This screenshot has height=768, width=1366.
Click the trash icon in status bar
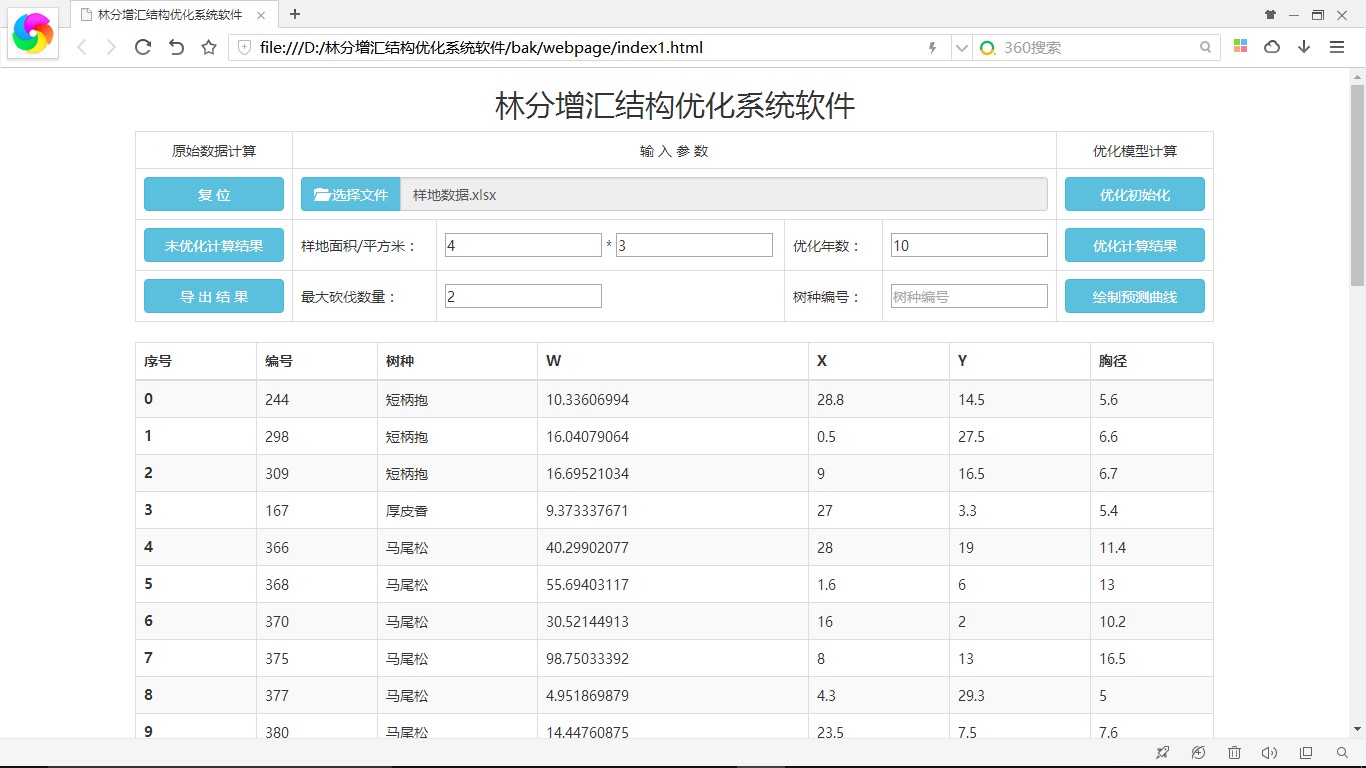click(1234, 753)
